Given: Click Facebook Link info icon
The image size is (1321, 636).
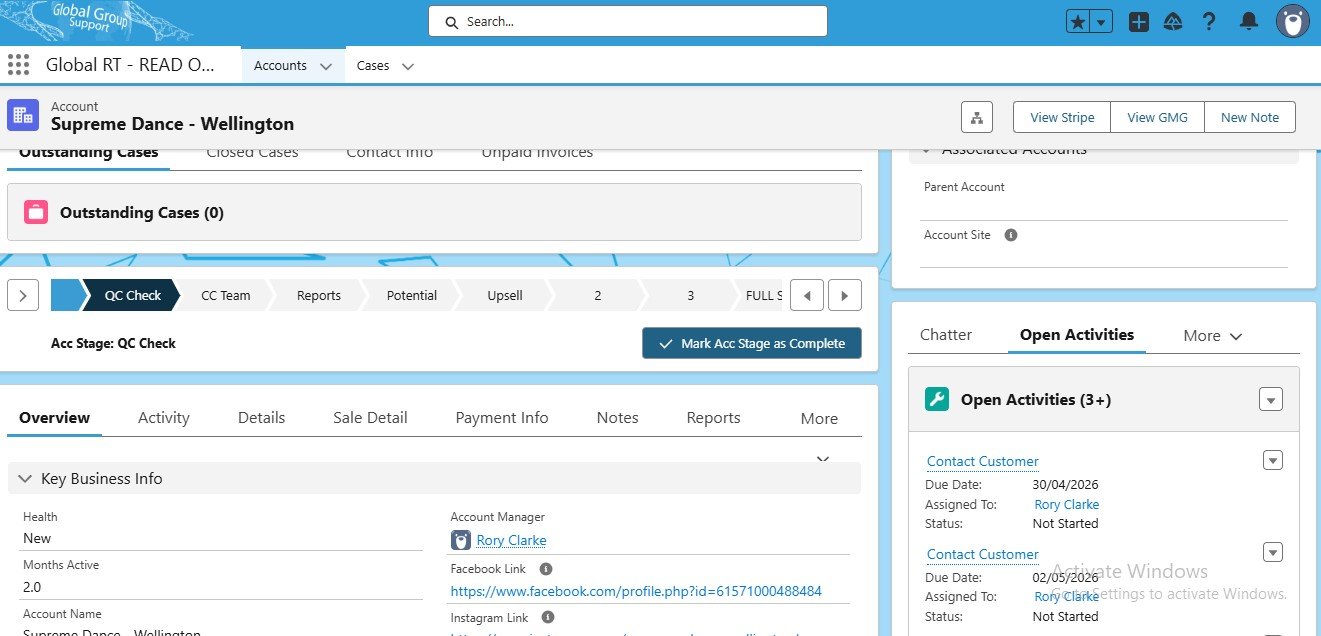Looking at the screenshot, I should point(546,569).
